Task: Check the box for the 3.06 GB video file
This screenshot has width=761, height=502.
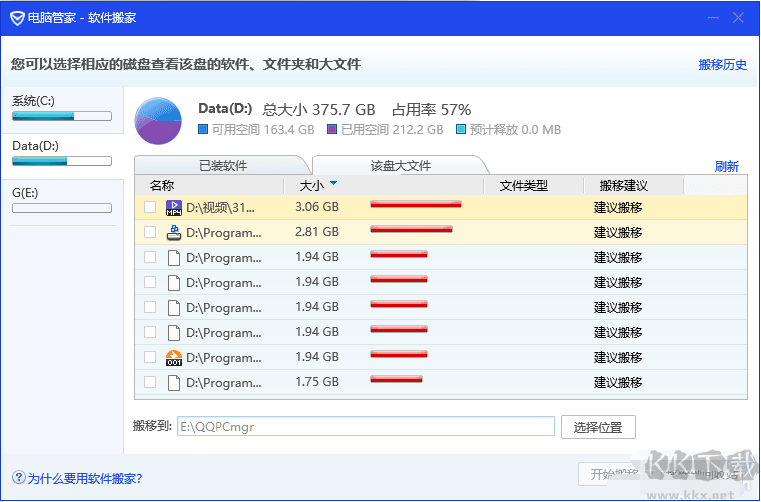Action: [150, 208]
